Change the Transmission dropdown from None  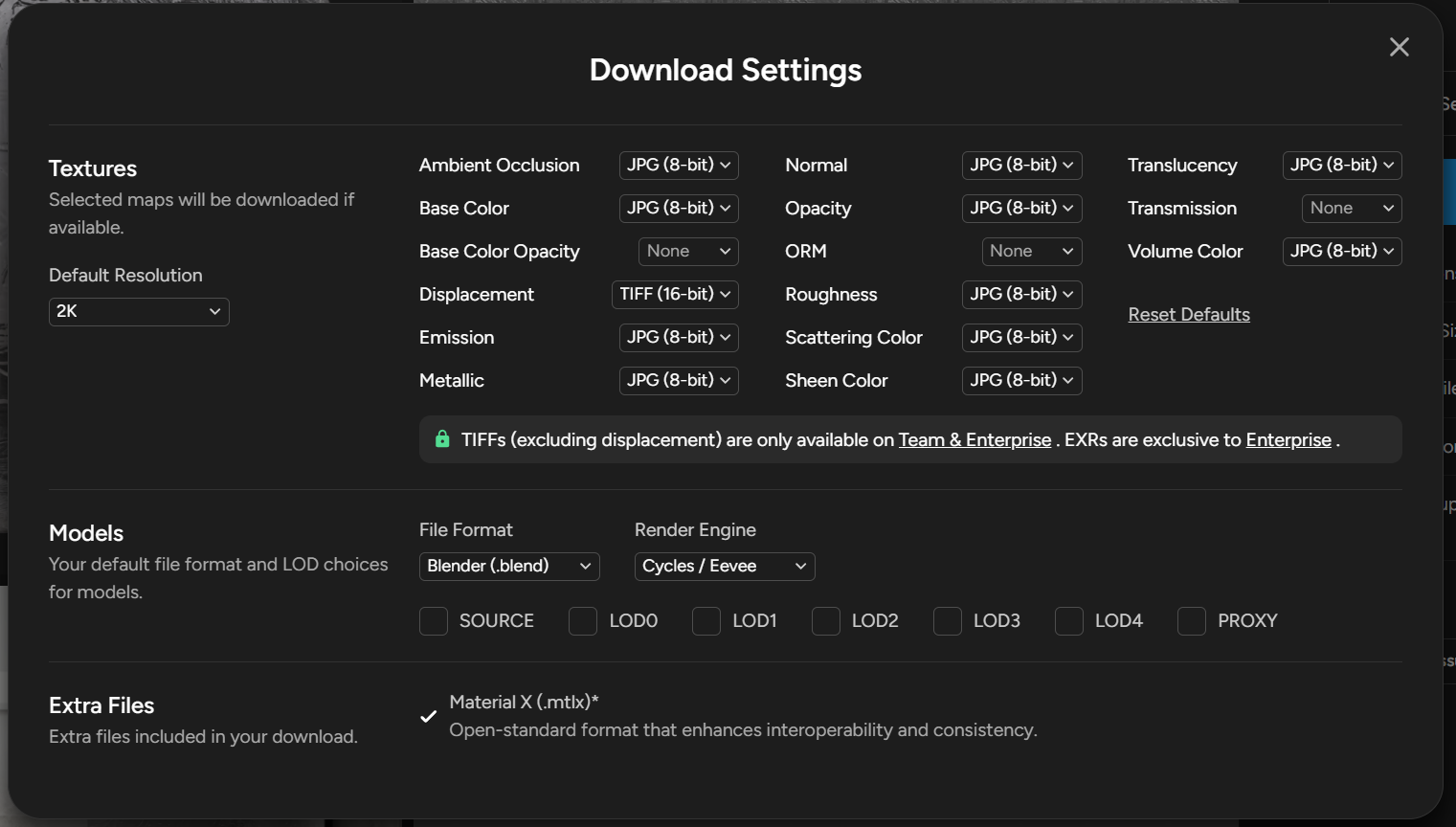pyautogui.click(x=1352, y=208)
